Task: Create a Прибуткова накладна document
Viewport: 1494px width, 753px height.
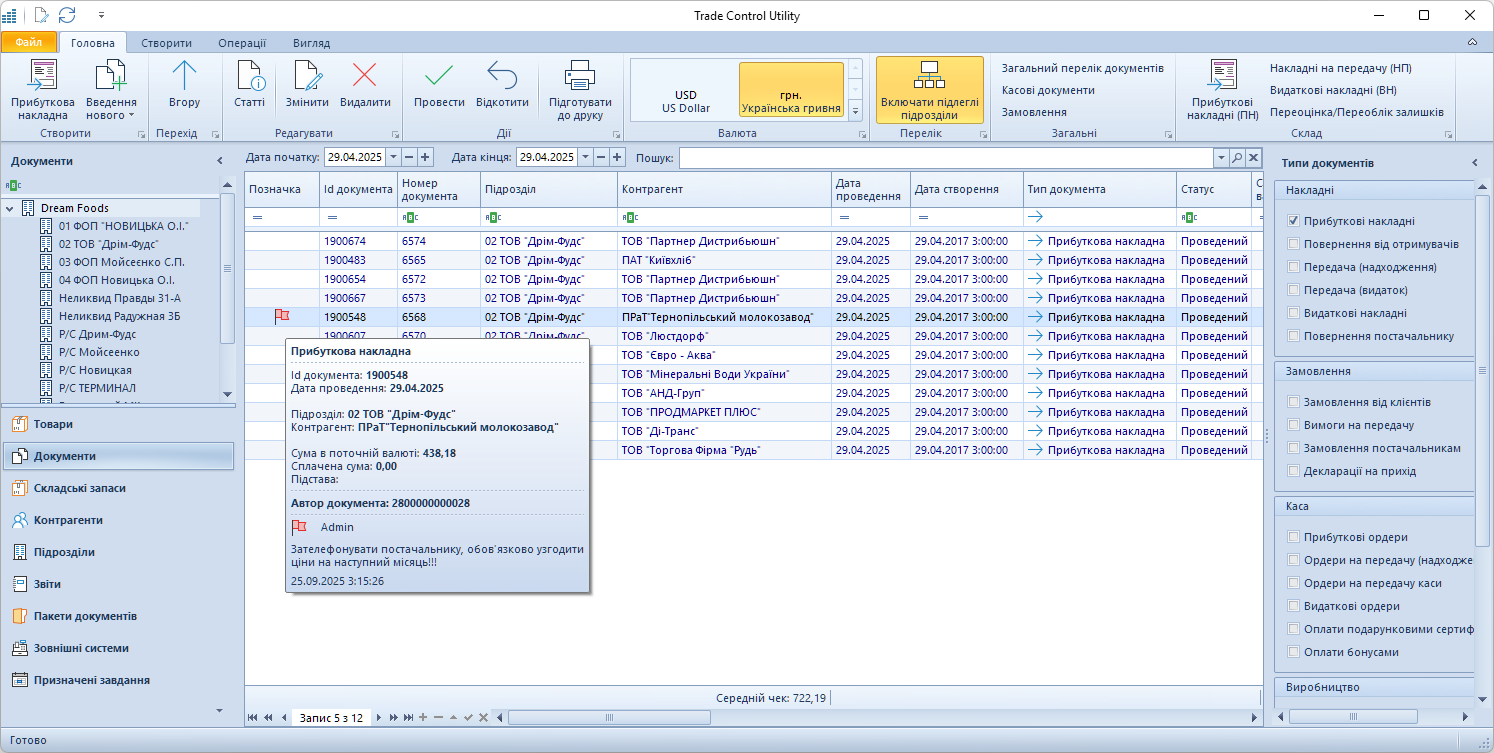Action: point(43,90)
